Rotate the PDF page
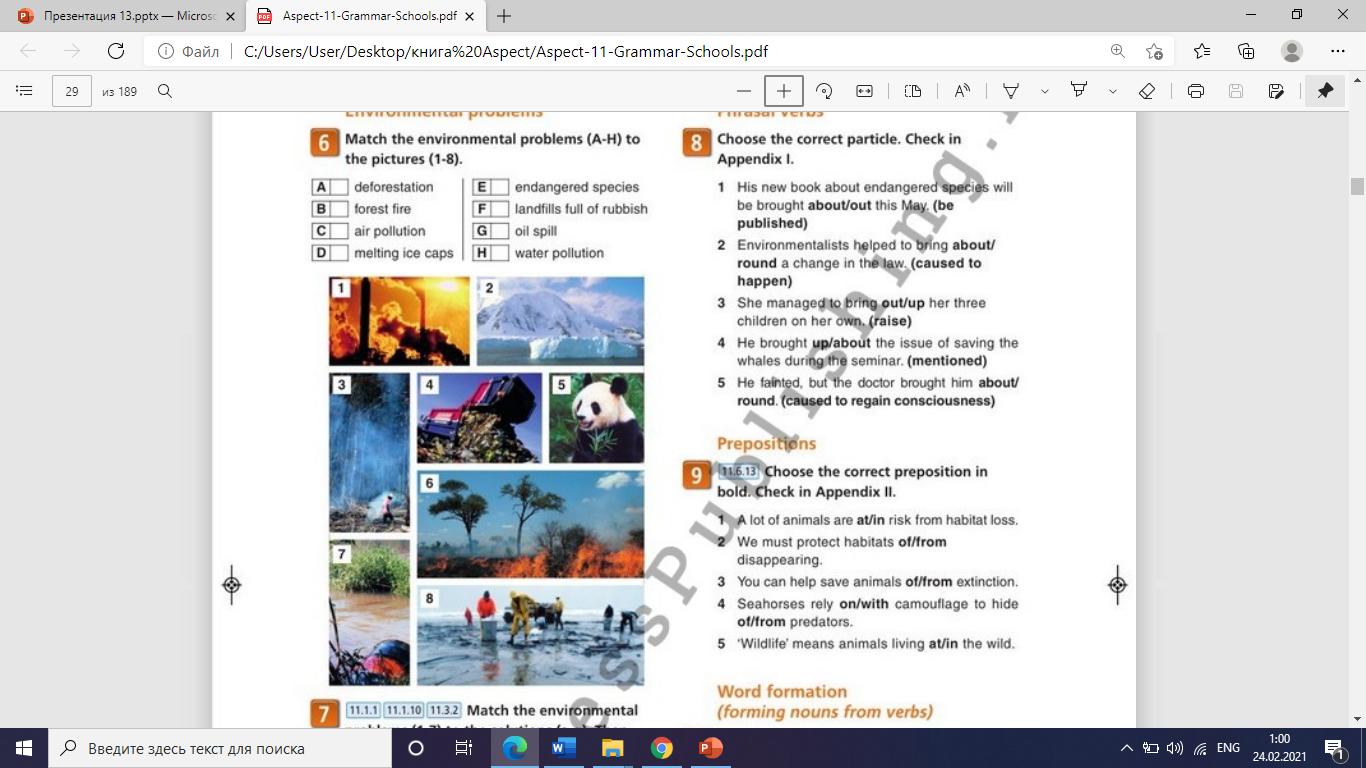The height and width of the screenshot is (768, 1366). pyautogui.click(x=825, y=91)
